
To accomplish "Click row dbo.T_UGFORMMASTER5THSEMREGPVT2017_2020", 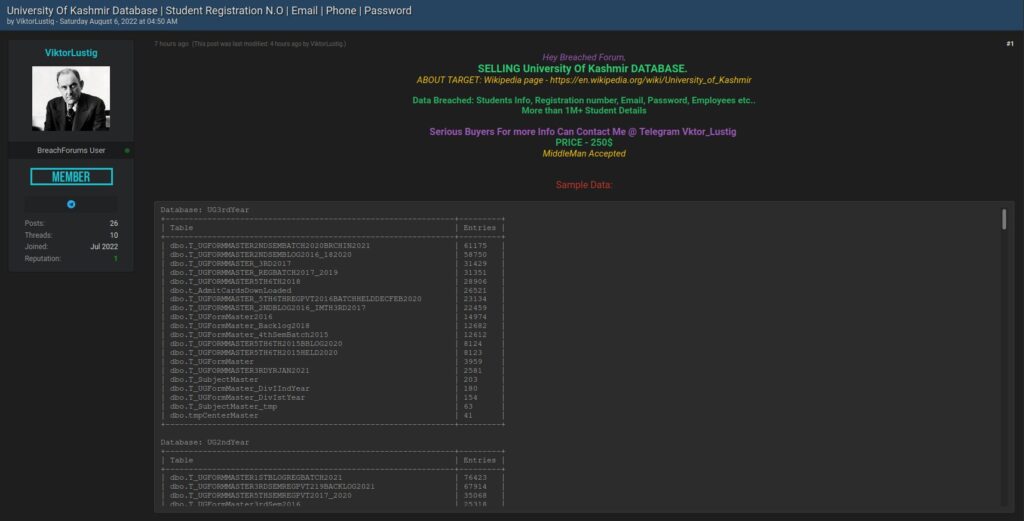I will (x=333, y=496).
